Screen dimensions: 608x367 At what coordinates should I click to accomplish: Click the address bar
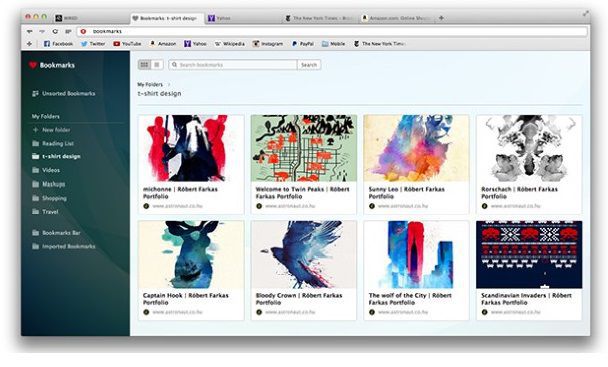pyautogui.click(x=332, y=31)
